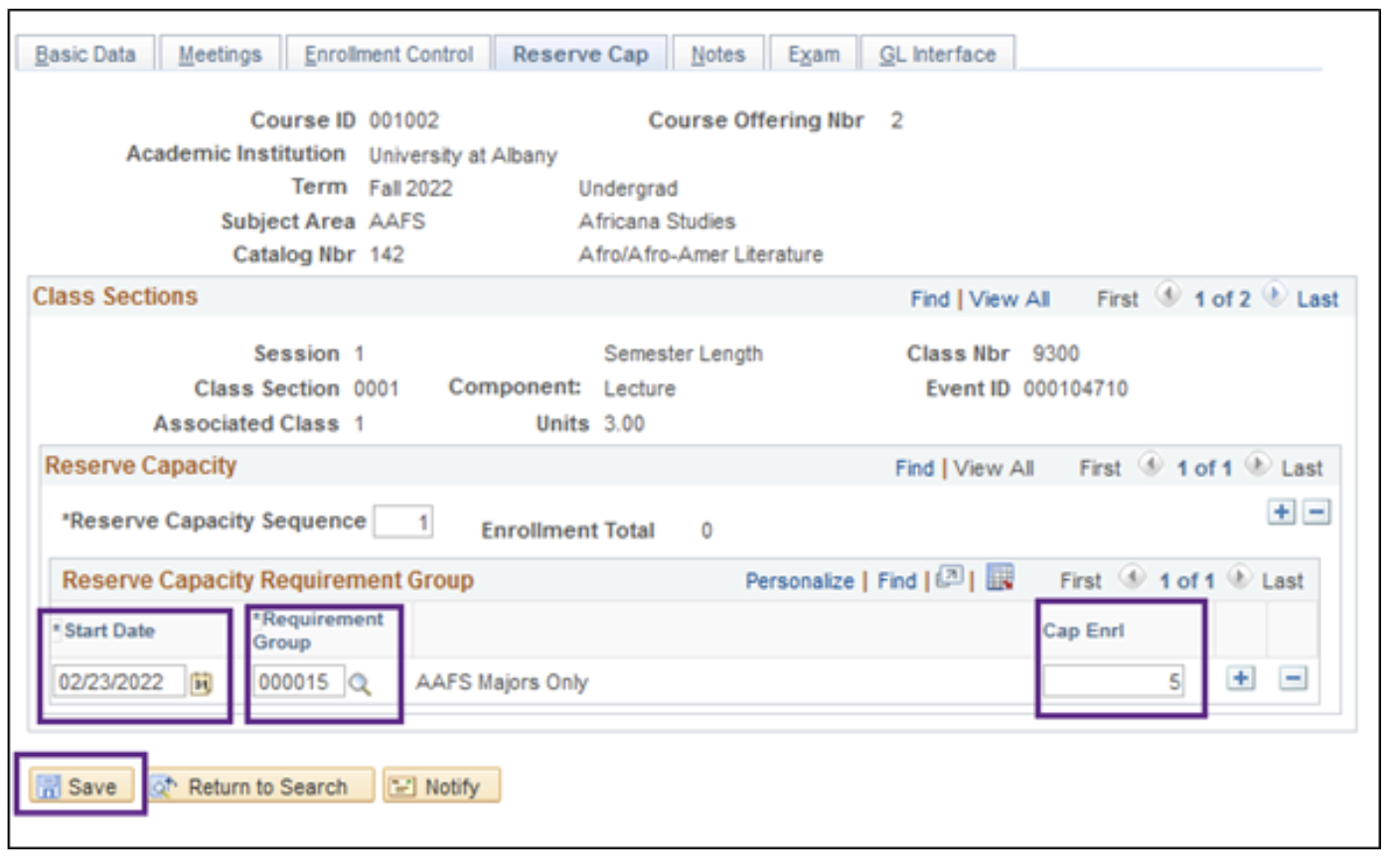Delete the Reserve Capacity Sequence row

(x=1316, y=512)
